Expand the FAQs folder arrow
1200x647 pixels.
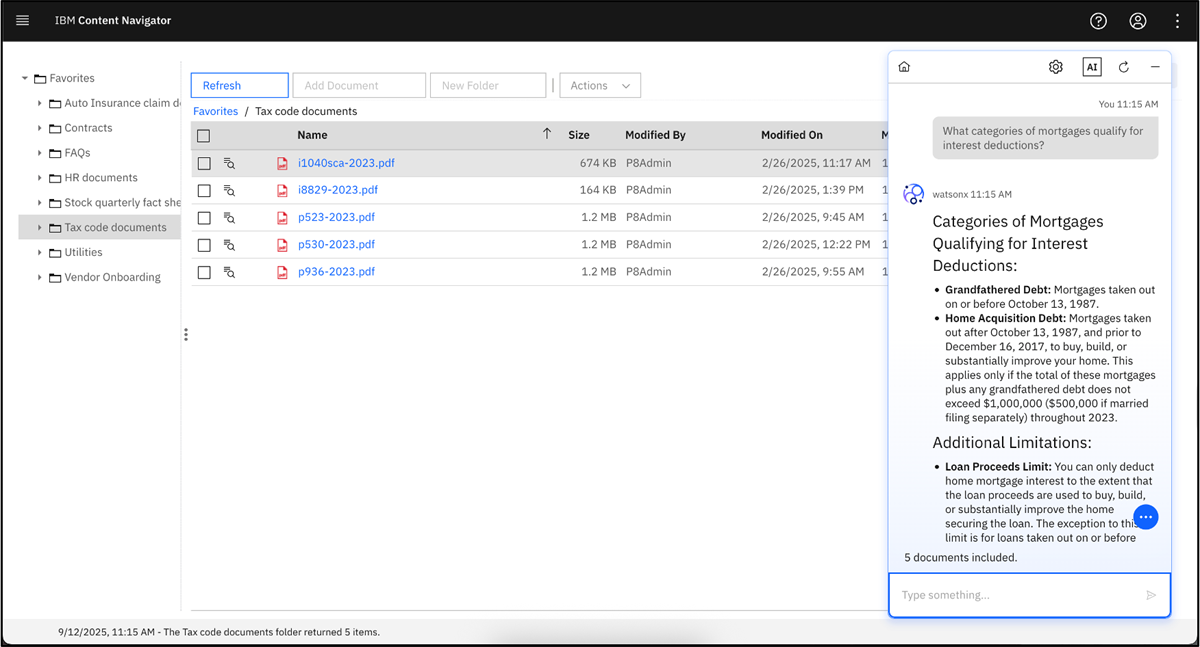coord(40,153)
